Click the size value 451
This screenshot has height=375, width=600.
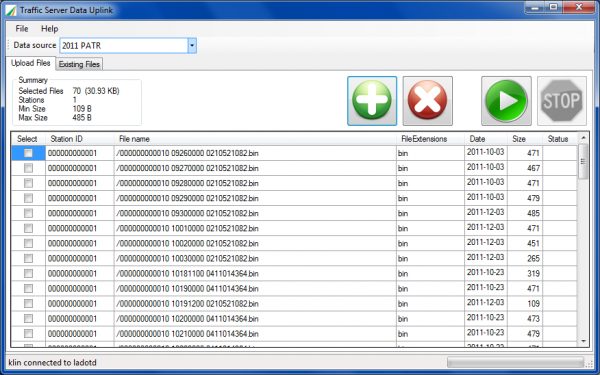[x=533, y=244]
